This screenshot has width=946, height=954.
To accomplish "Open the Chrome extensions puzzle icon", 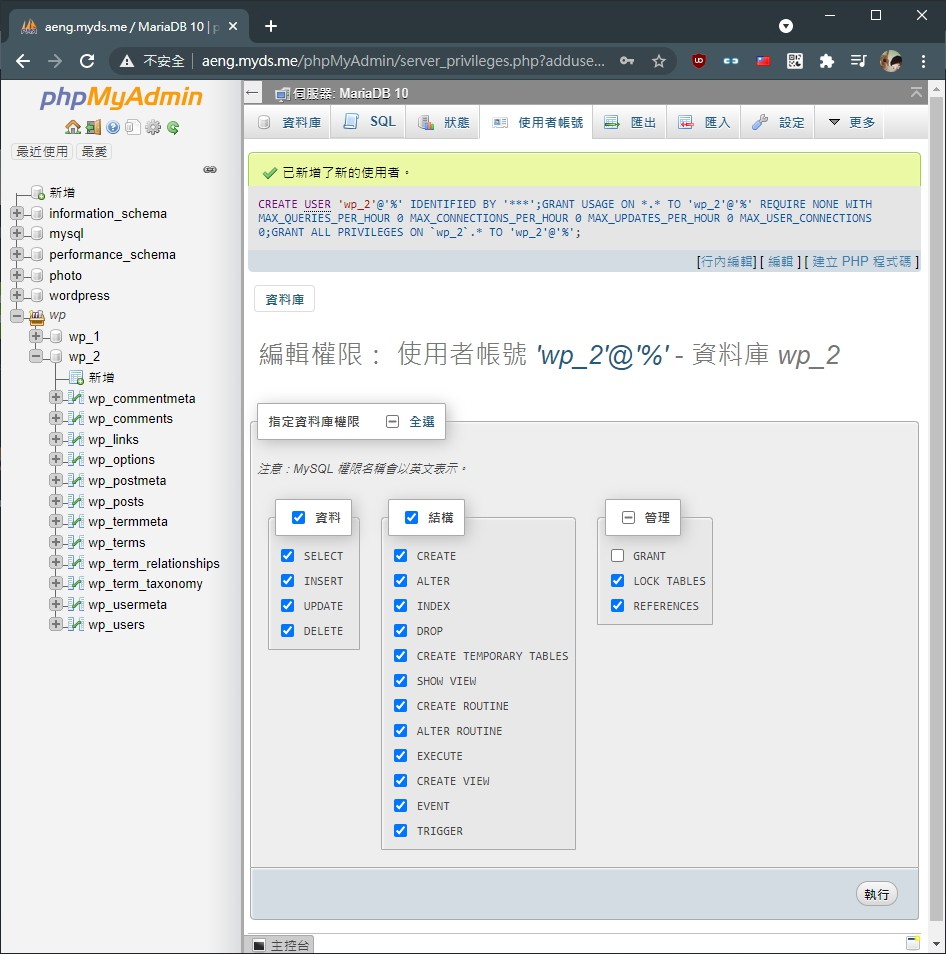I will (x=826, y=61).
